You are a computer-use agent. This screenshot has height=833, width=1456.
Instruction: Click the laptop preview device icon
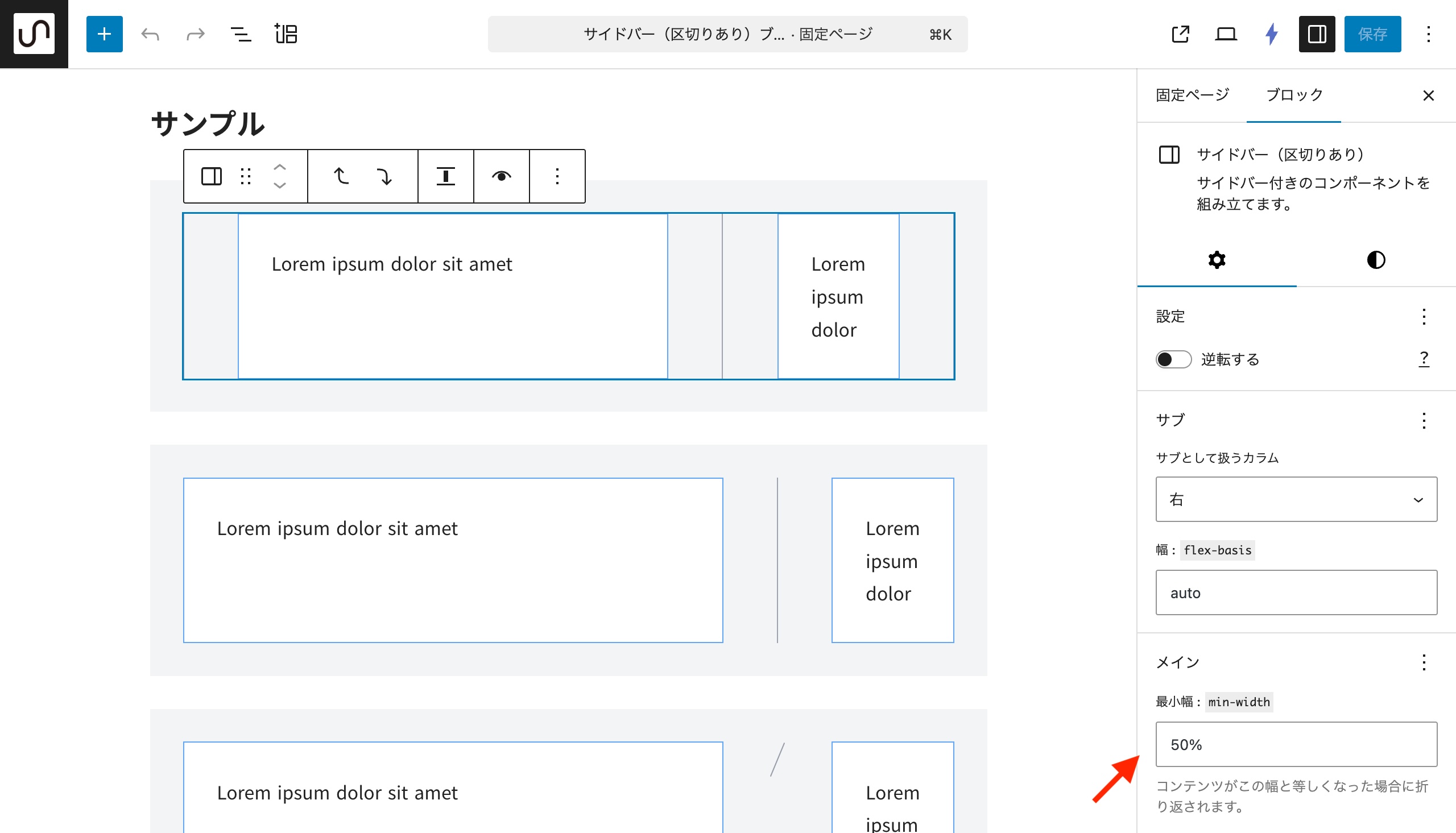click(x=1226, y=34)
